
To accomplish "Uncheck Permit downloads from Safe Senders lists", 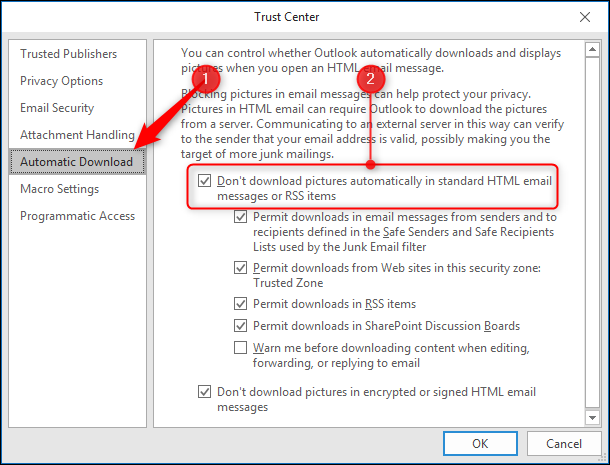I will (240, 217).
